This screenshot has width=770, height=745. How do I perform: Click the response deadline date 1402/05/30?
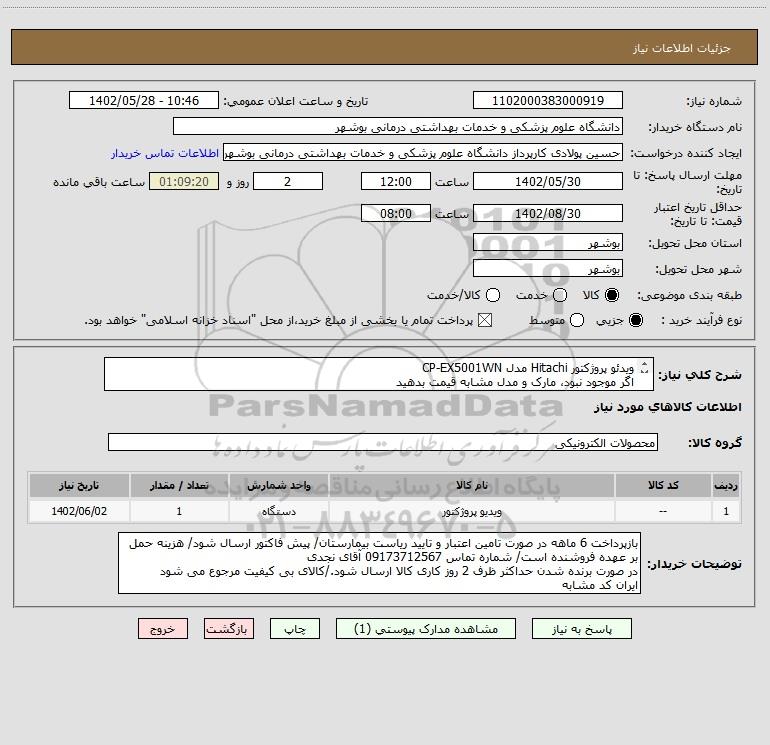tap(548, 181)
